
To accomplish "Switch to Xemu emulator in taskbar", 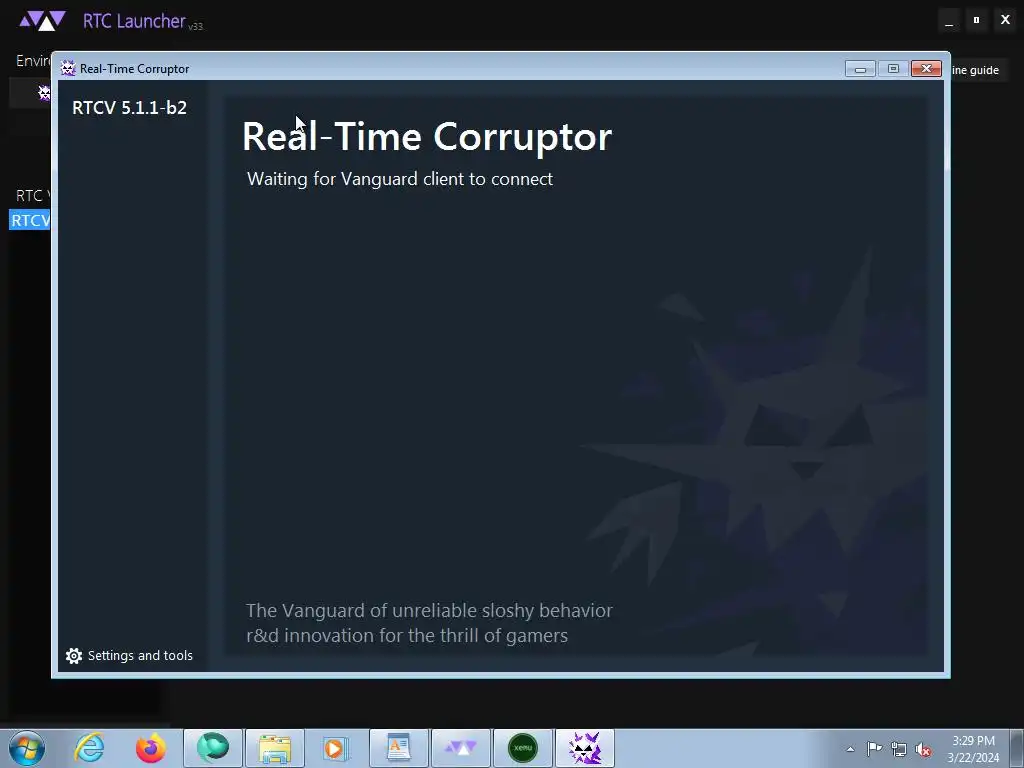I will 522,748.
